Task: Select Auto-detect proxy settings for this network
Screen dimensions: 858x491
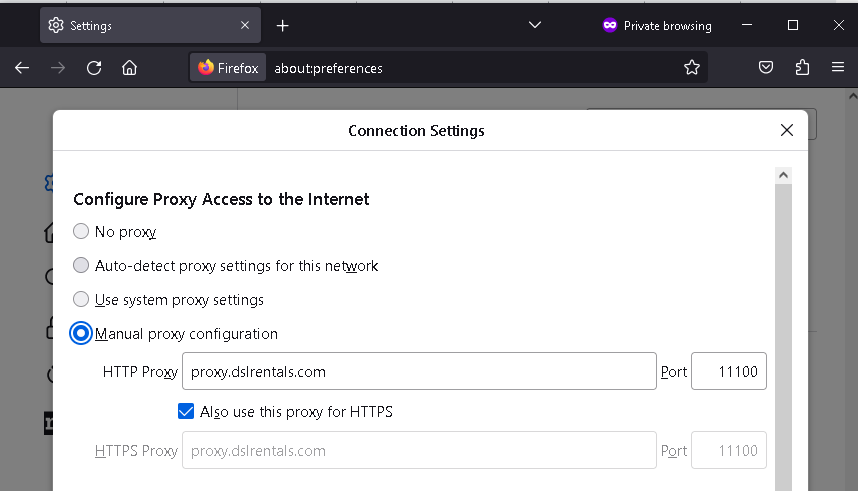Action: click(x=81, y=265)
